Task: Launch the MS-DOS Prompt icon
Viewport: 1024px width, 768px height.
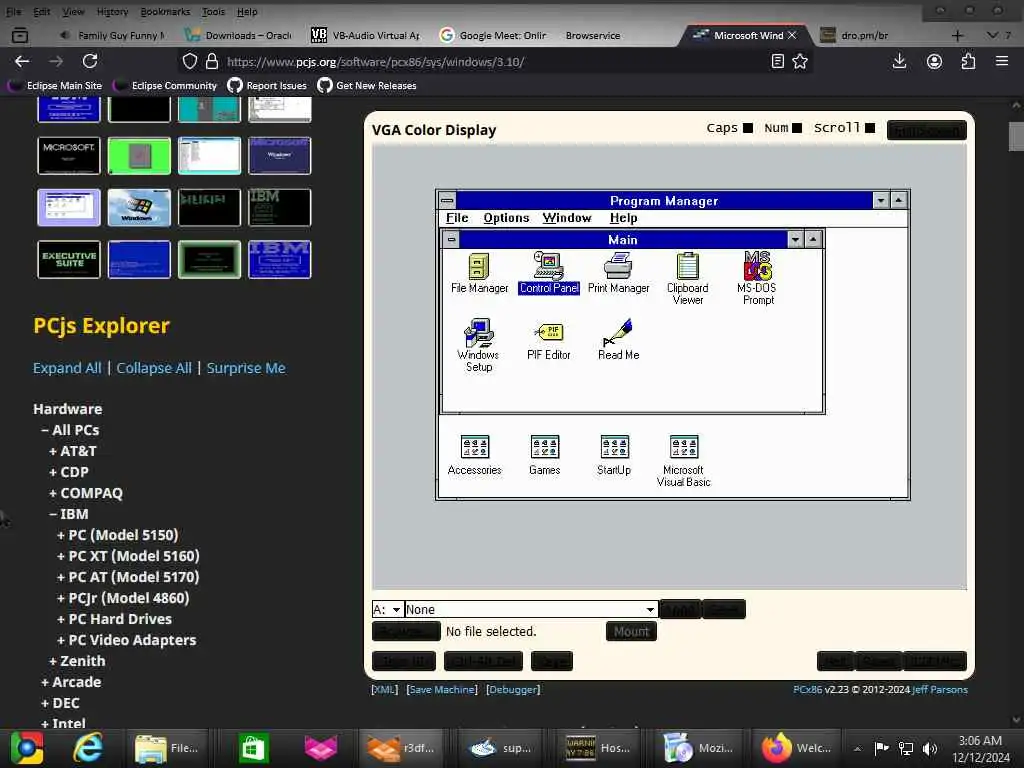Action: 758,279
